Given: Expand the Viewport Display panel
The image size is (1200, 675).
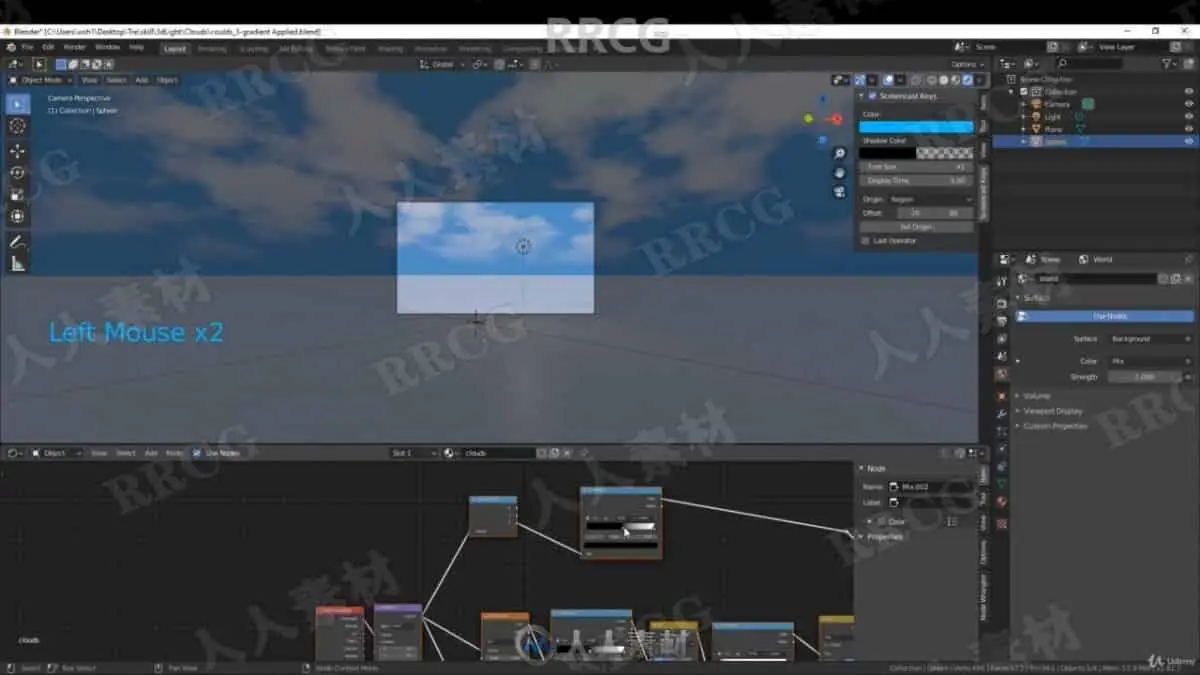Looking at the screenshot, I should 1053,411.
